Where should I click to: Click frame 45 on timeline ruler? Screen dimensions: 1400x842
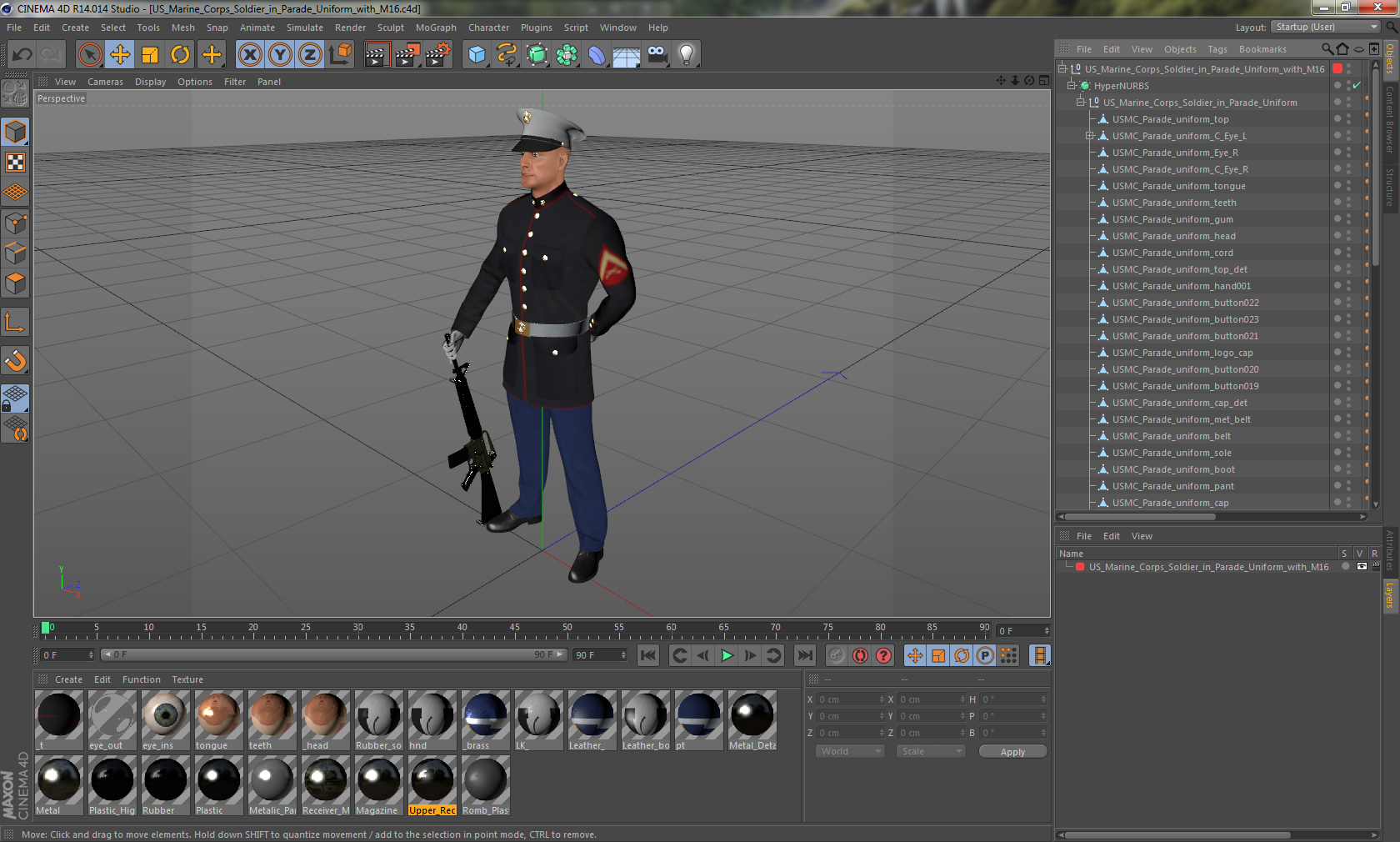(514, 628)
